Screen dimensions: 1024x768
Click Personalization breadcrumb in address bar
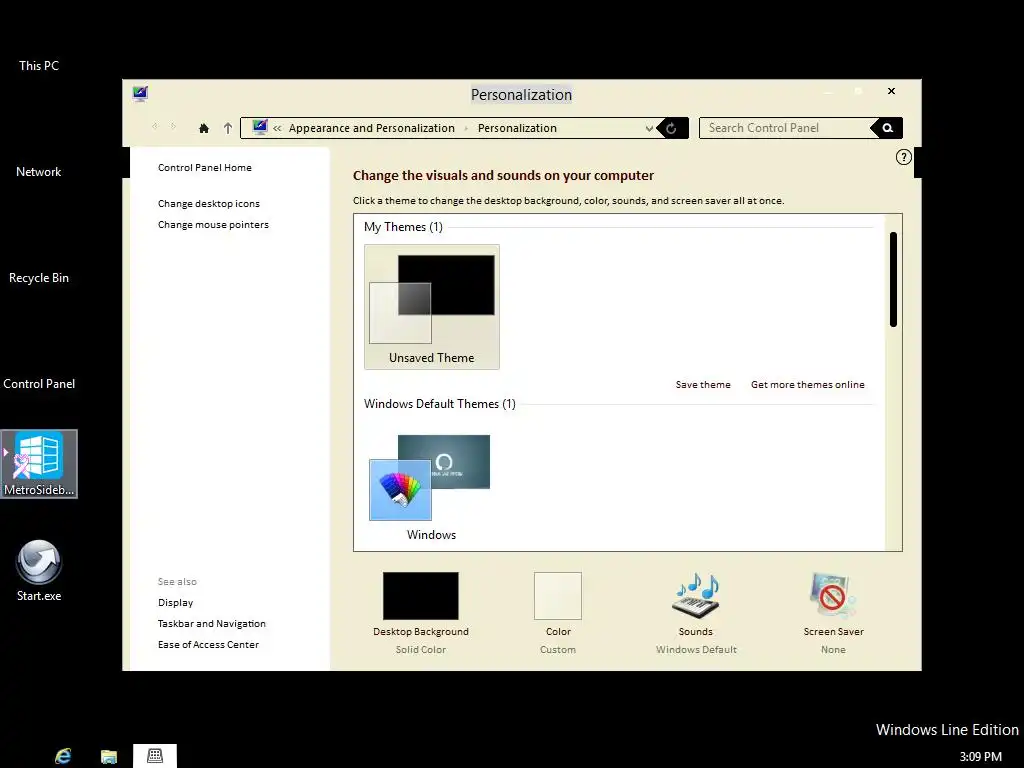[517, 128]
